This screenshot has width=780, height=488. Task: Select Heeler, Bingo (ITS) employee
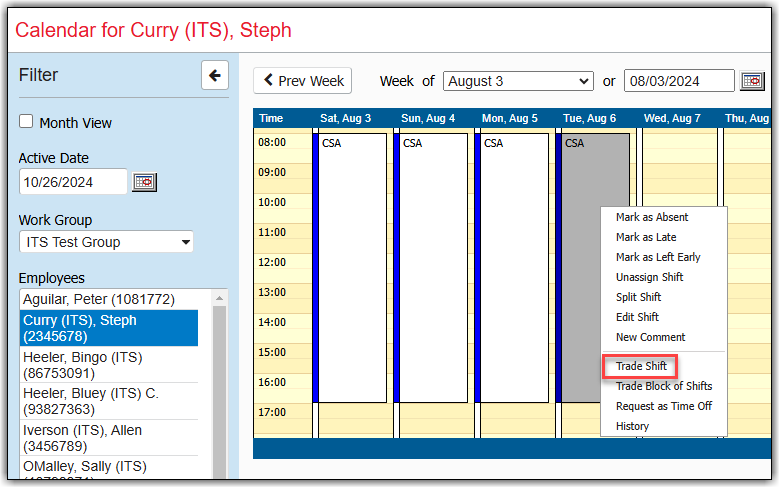tap(98, 365)
